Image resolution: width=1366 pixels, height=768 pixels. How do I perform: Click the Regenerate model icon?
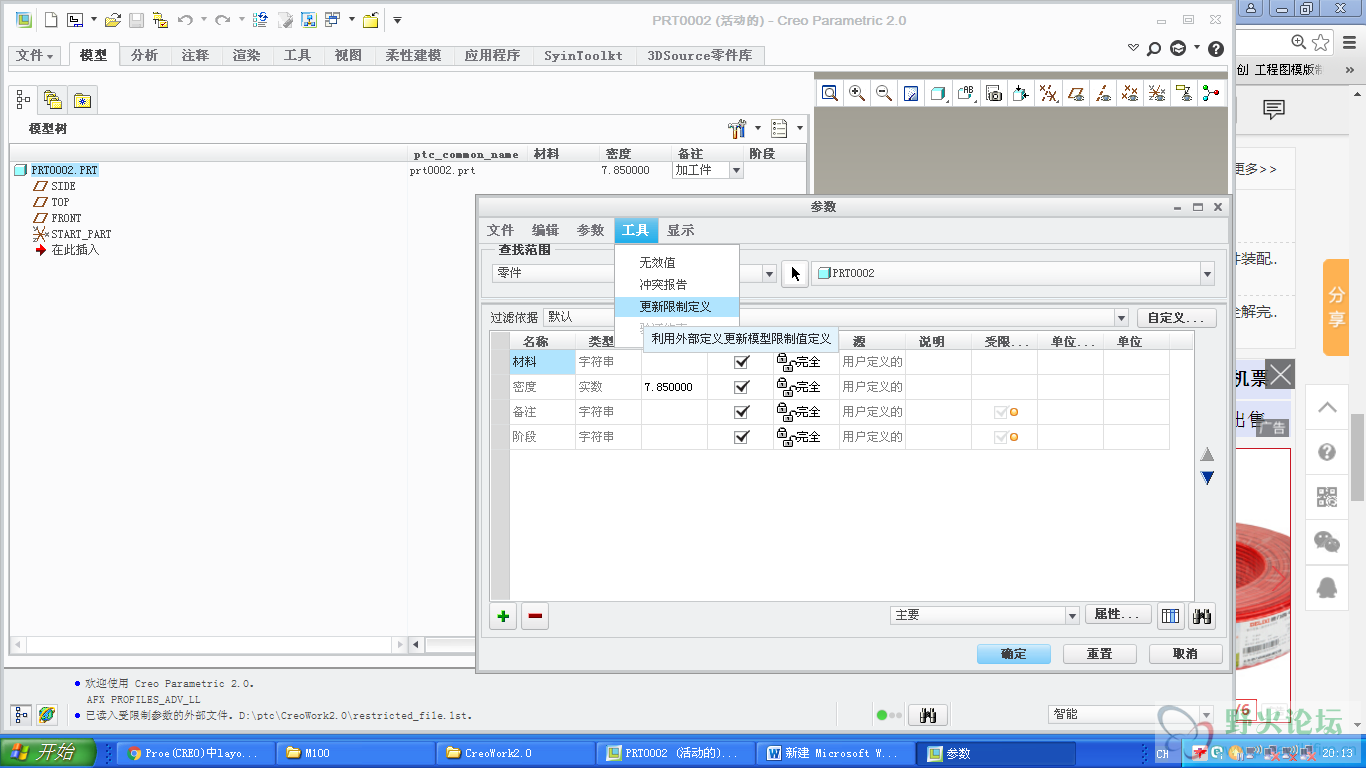tap(260, 20)
